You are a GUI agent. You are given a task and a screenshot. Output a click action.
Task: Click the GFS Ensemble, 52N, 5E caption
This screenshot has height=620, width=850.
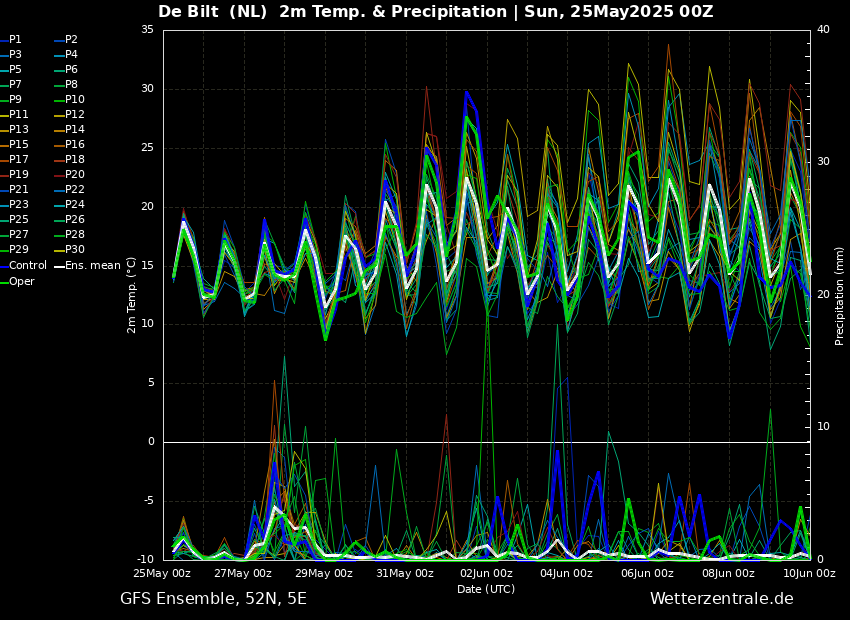[213, 599]
